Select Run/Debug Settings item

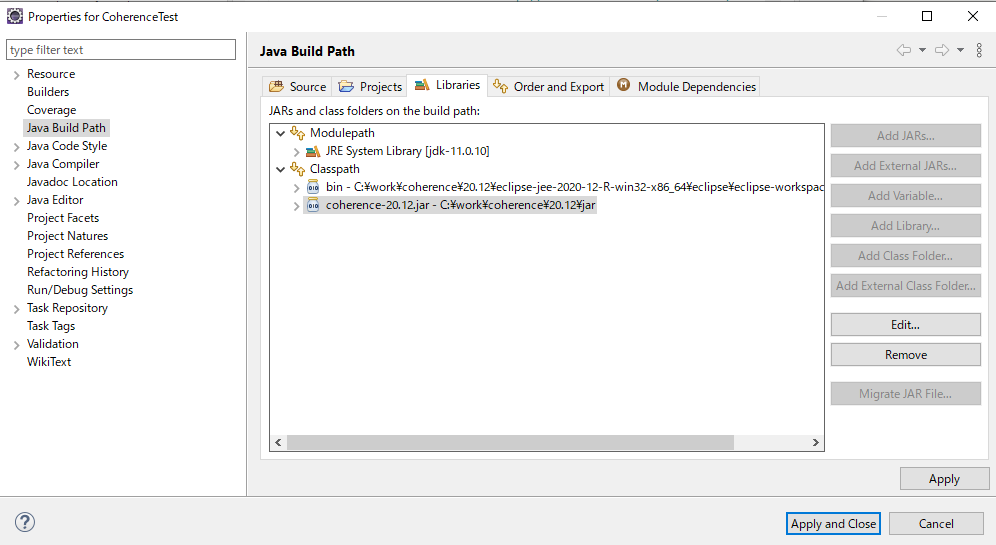pos(80,290)
